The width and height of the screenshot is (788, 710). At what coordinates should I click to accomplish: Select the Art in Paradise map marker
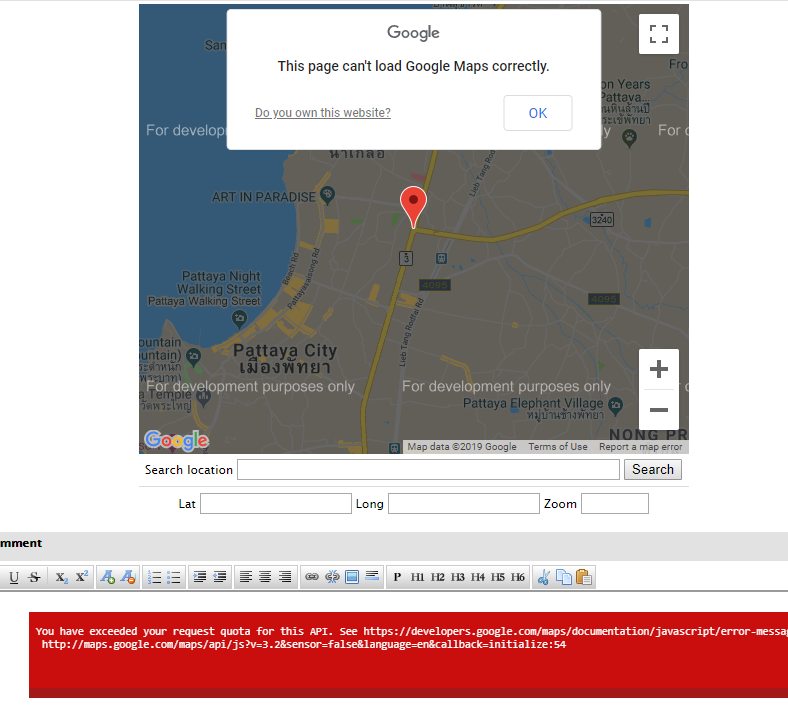(328, 195)
